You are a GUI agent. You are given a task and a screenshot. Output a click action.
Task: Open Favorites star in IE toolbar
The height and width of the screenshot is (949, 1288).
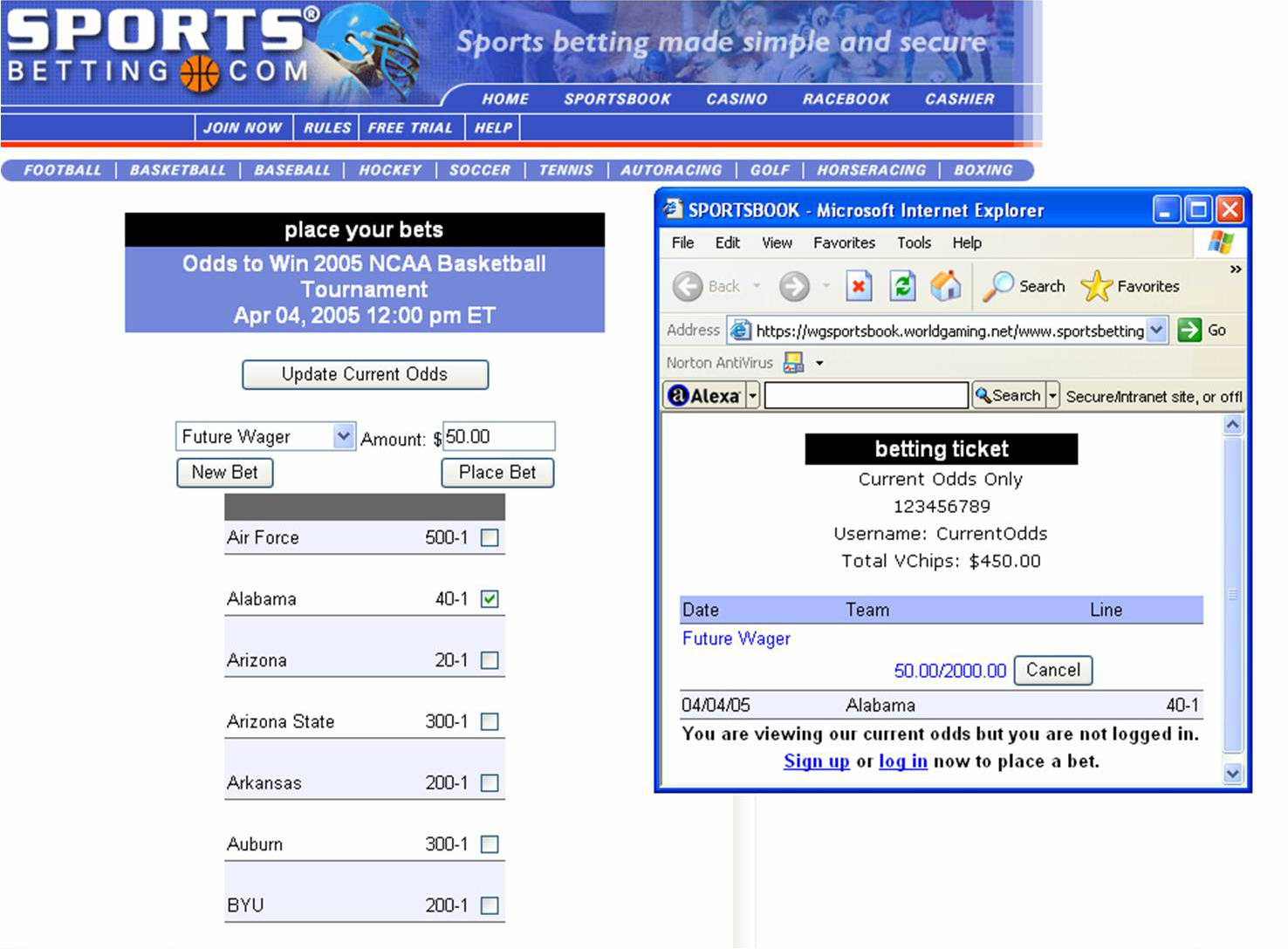[1097, 286]
